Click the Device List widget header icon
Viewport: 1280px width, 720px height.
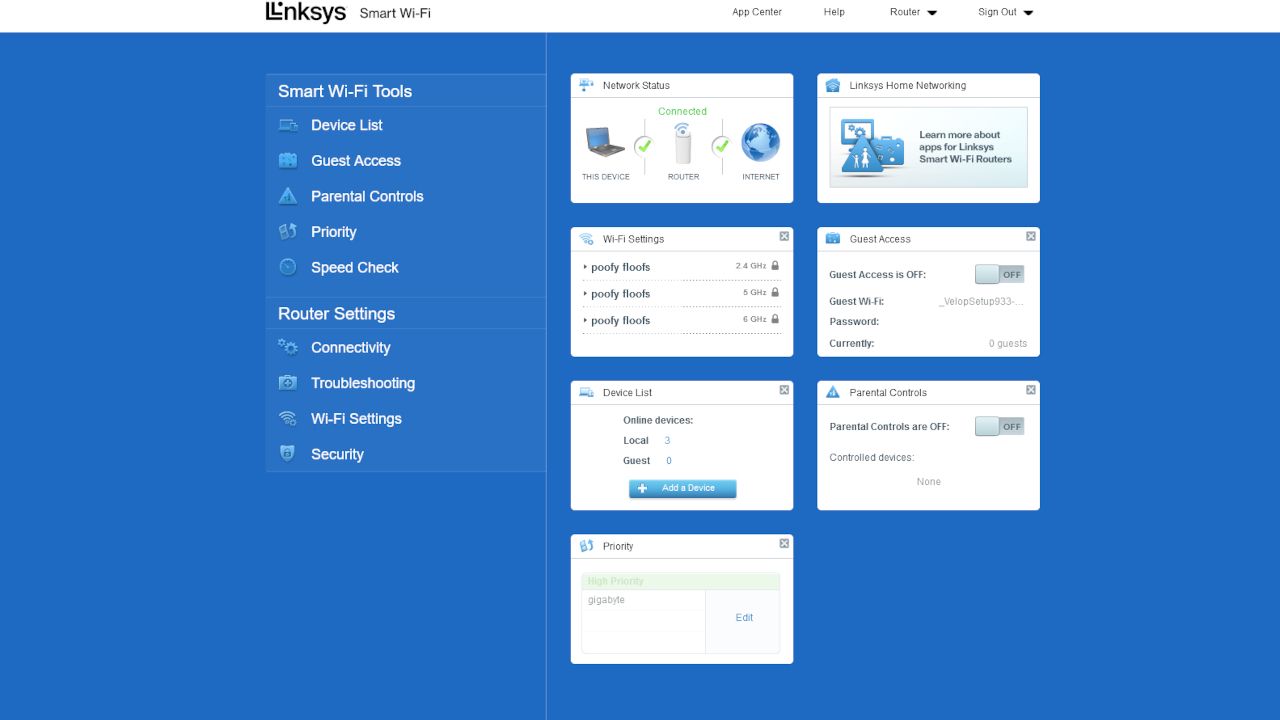pos(586,393)
